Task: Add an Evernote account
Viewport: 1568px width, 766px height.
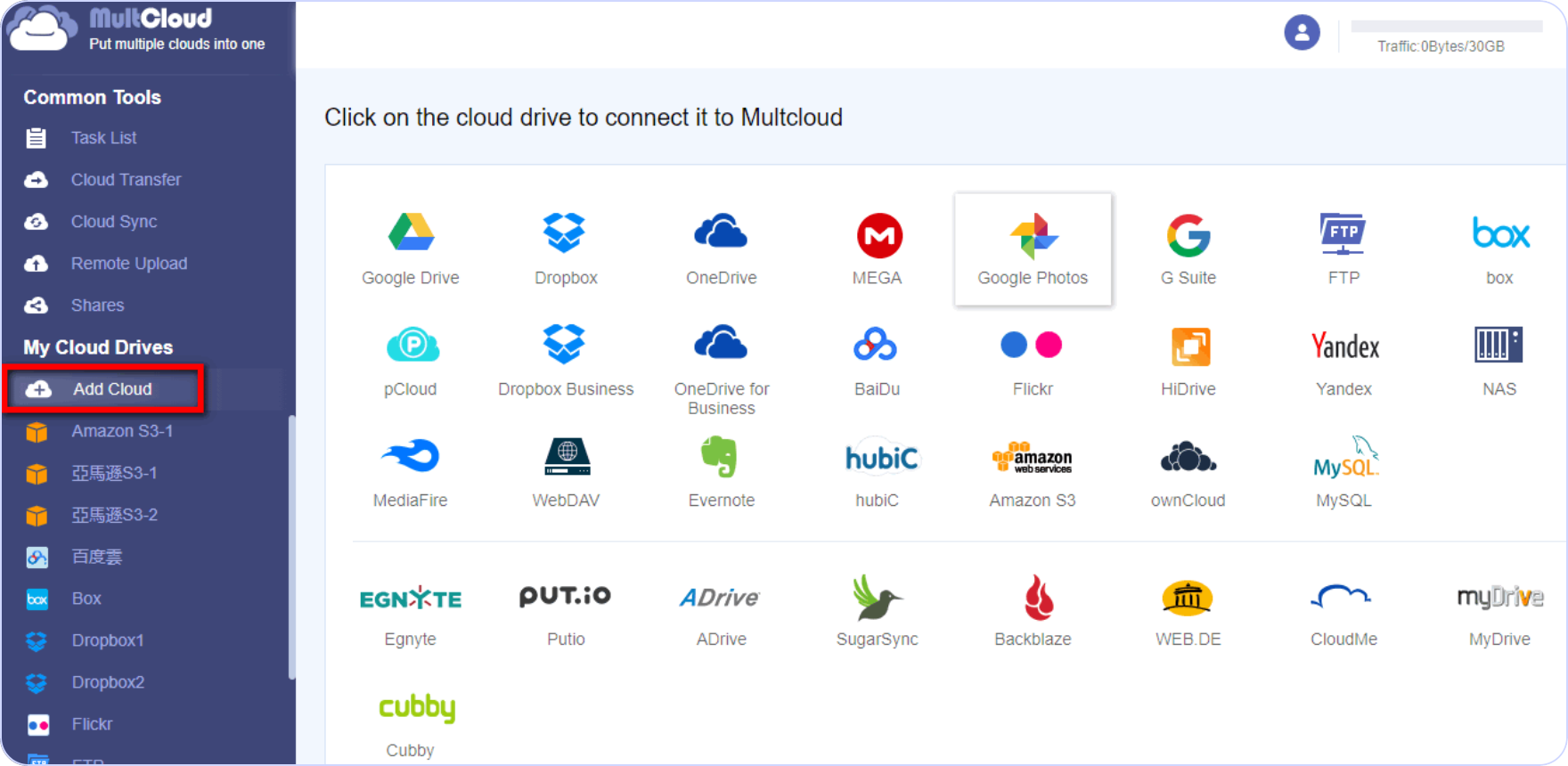Action: (722, 473)
